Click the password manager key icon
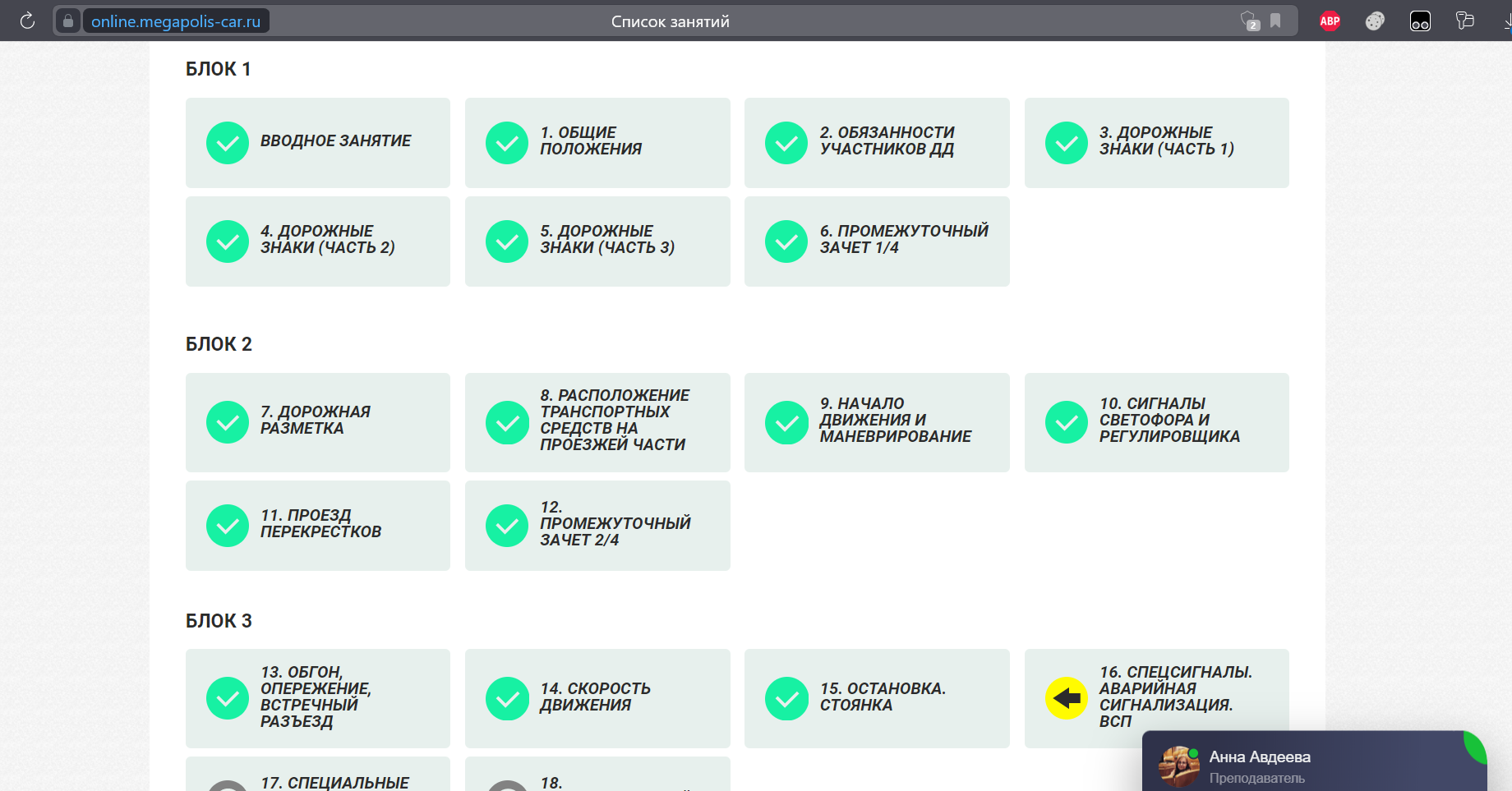This screenshot has height=791, width=1512. (x=1464, y=21)
